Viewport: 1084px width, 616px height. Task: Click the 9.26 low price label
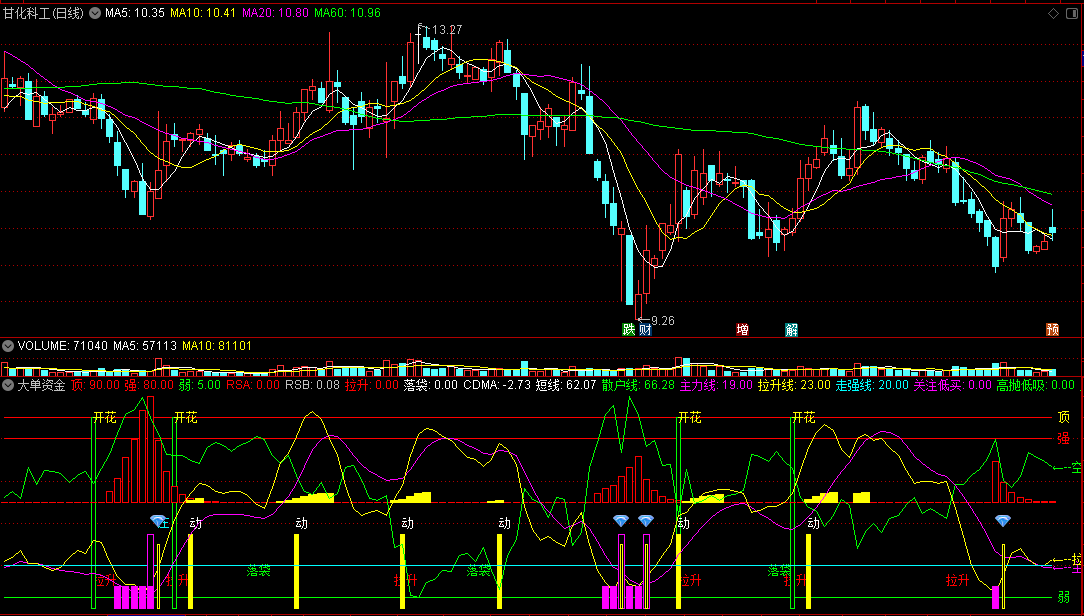click(662, 321)
